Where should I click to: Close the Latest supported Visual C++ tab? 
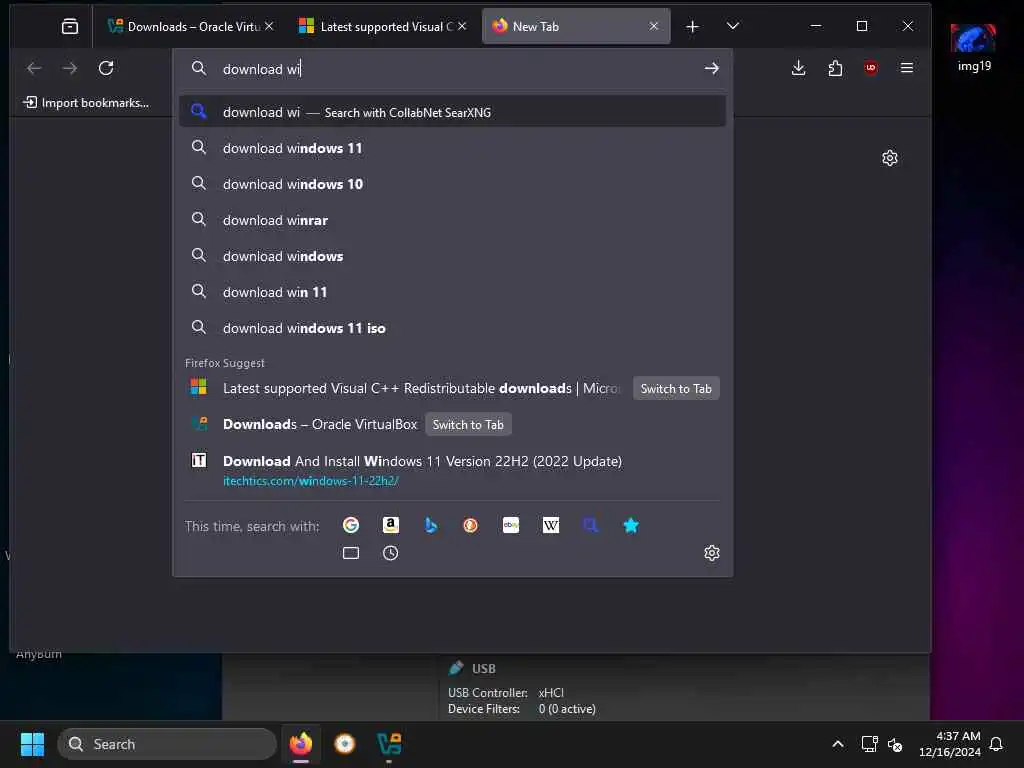tap(462, 26)
